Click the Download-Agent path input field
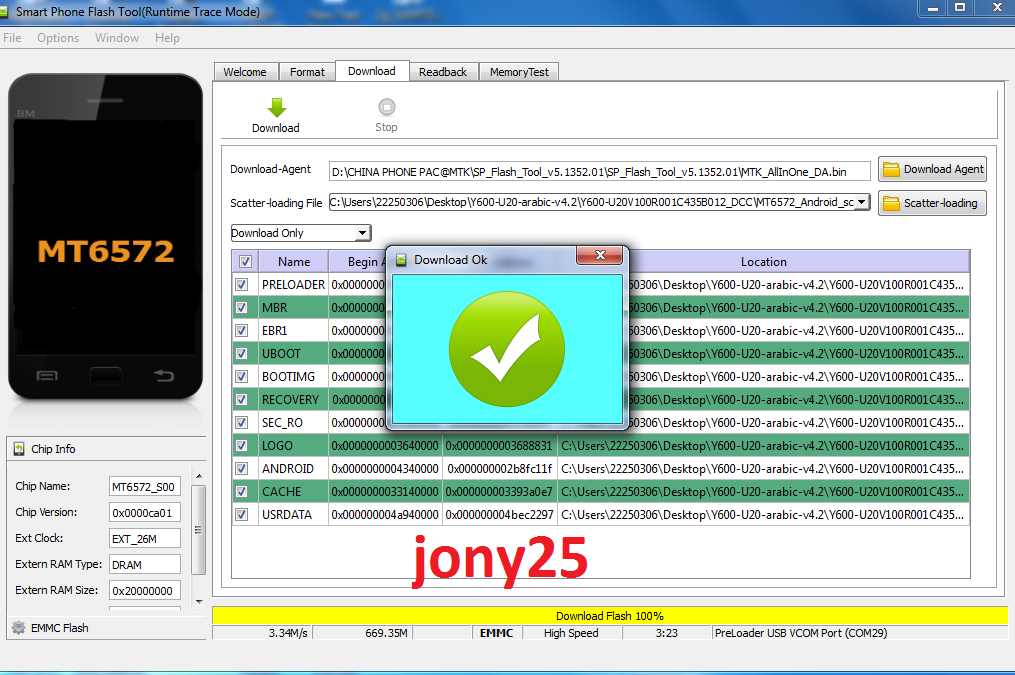This screenshot has height=675, width=1015. tap(599, 171)
